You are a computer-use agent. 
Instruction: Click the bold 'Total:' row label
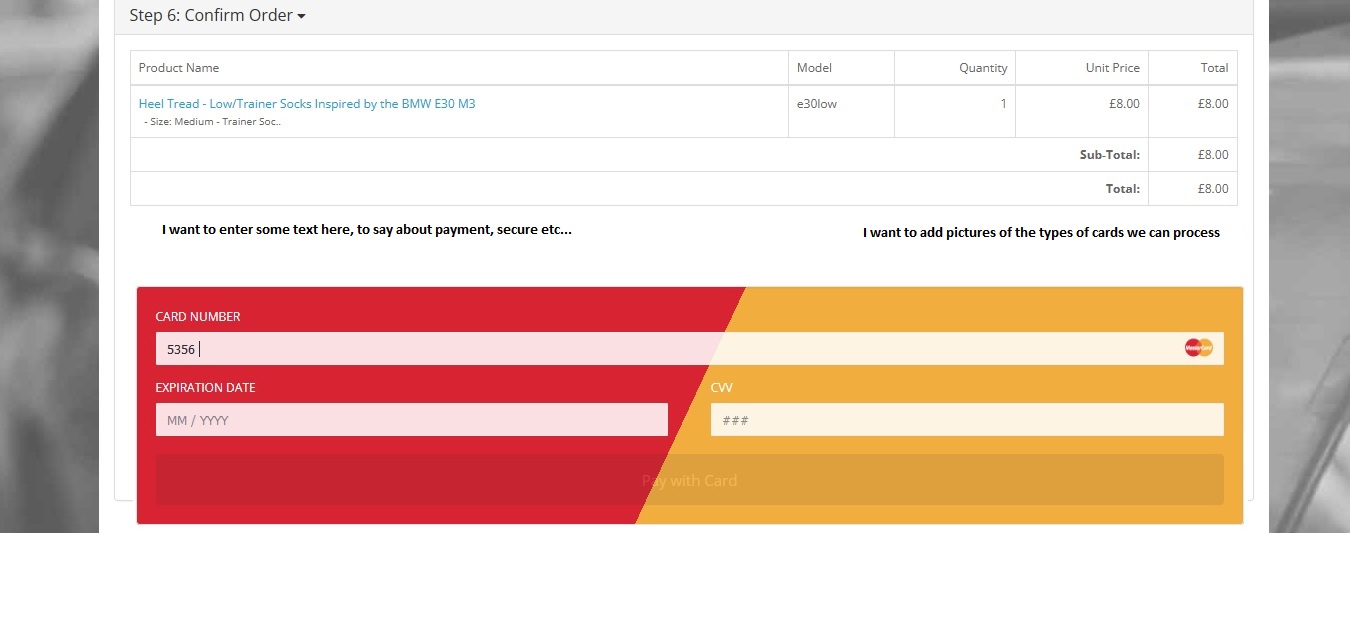[1123, 189]
